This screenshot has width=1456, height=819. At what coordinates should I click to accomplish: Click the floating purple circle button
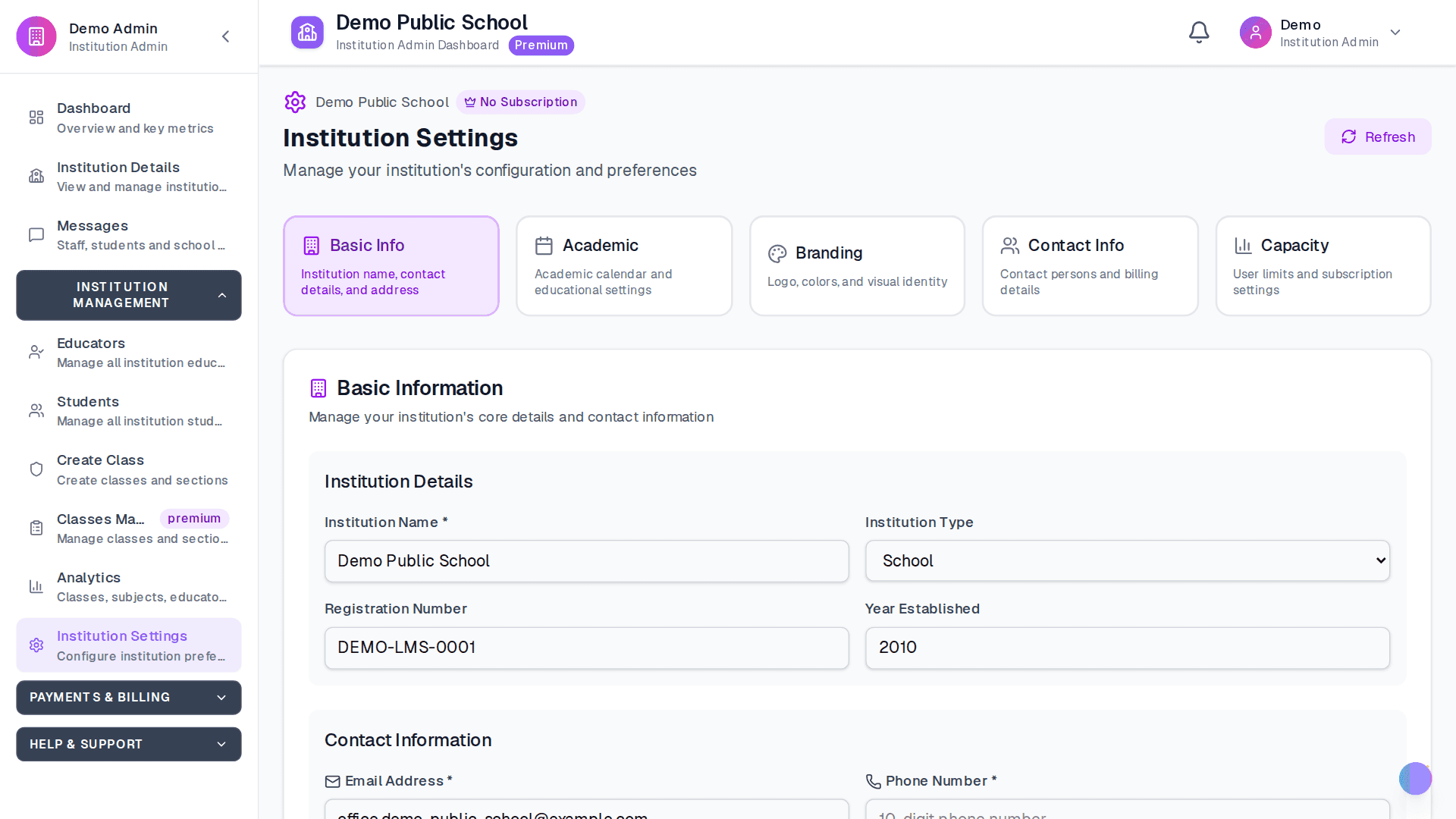1415,779
